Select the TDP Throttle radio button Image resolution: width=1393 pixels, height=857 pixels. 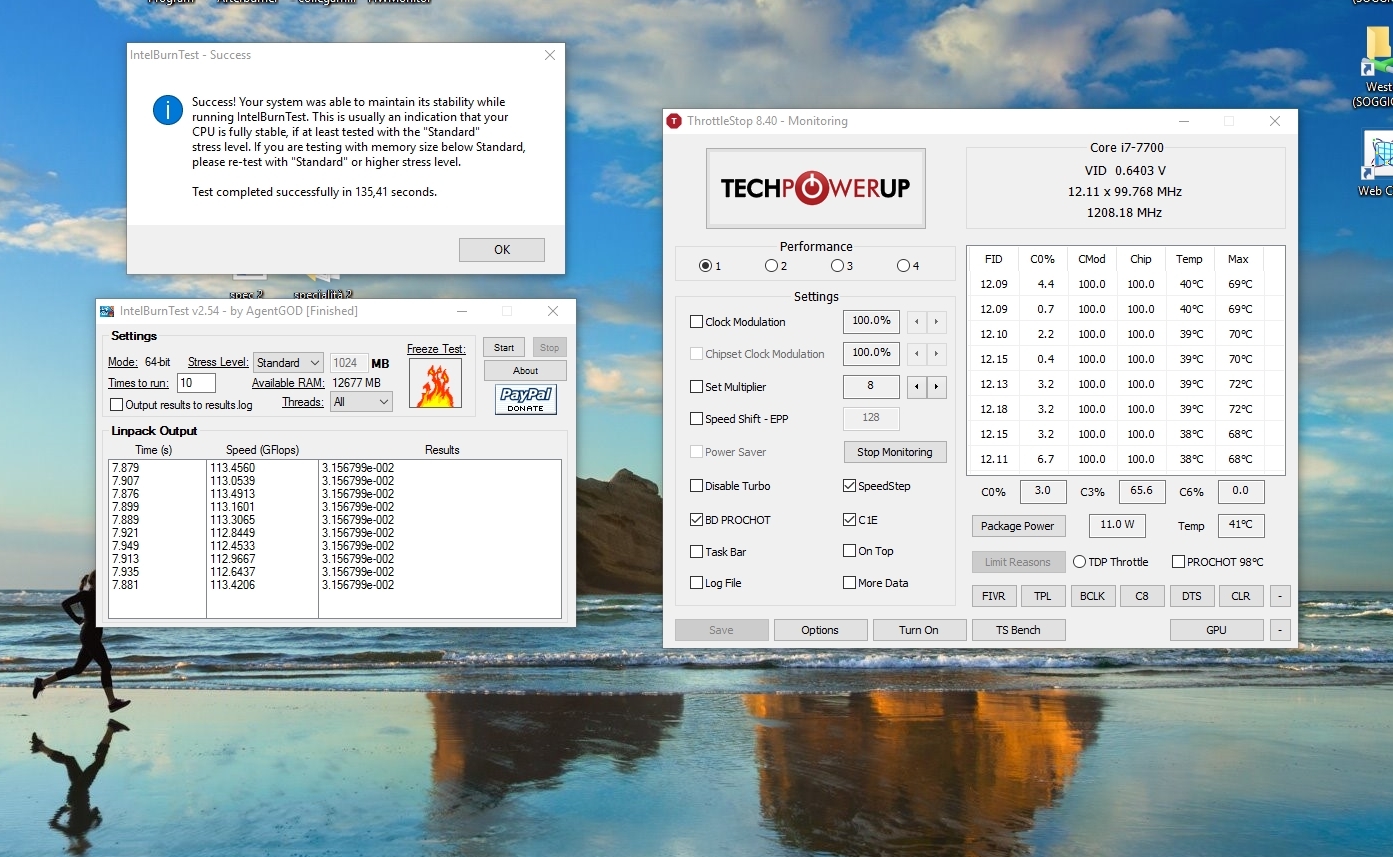click(x=1079, y=562)
